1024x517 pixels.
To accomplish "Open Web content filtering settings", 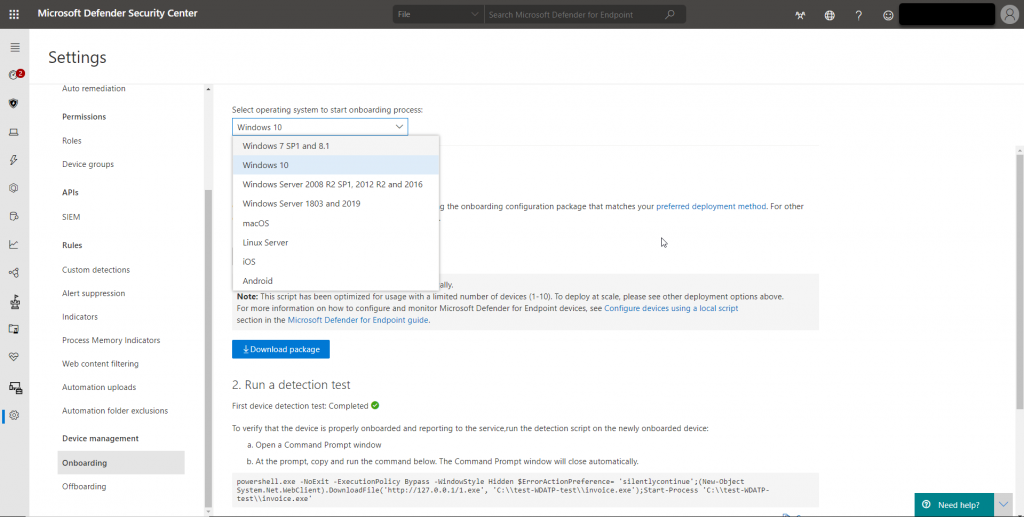I will click(x=101, y=364).
